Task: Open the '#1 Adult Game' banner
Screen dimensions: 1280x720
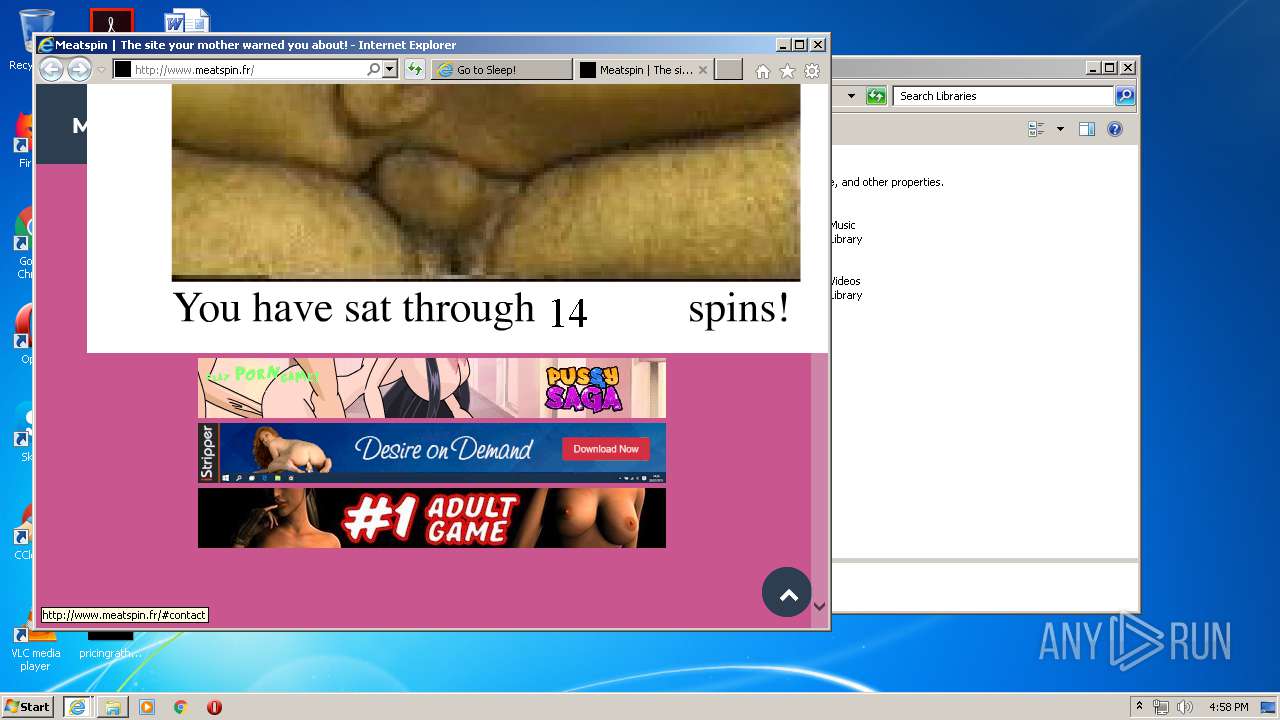Action: [x=432, y=518]
